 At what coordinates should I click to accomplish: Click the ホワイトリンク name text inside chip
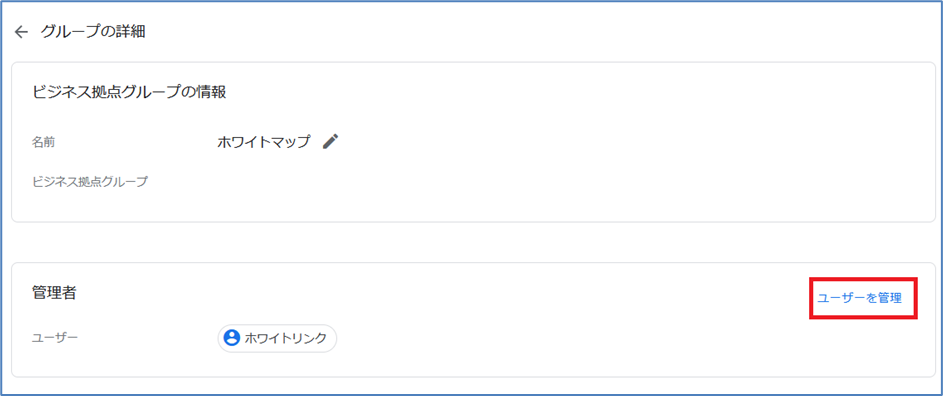pos(286,338)
